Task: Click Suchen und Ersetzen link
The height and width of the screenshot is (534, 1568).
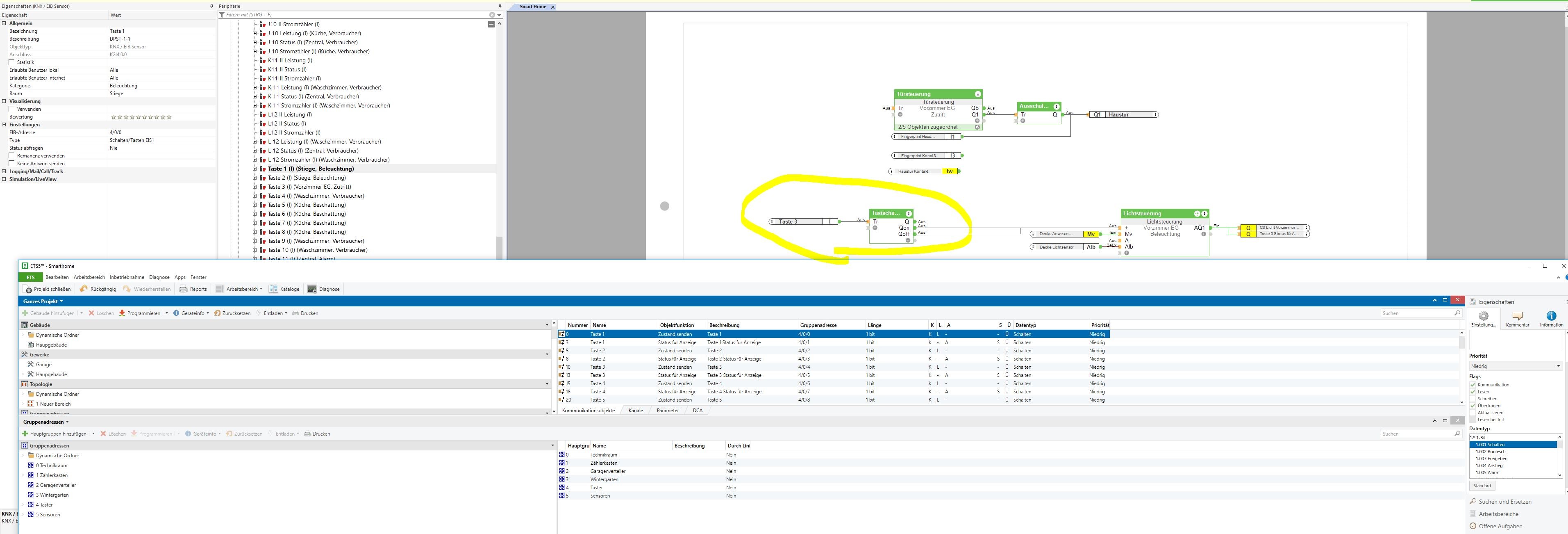Action: point(1505,502)
